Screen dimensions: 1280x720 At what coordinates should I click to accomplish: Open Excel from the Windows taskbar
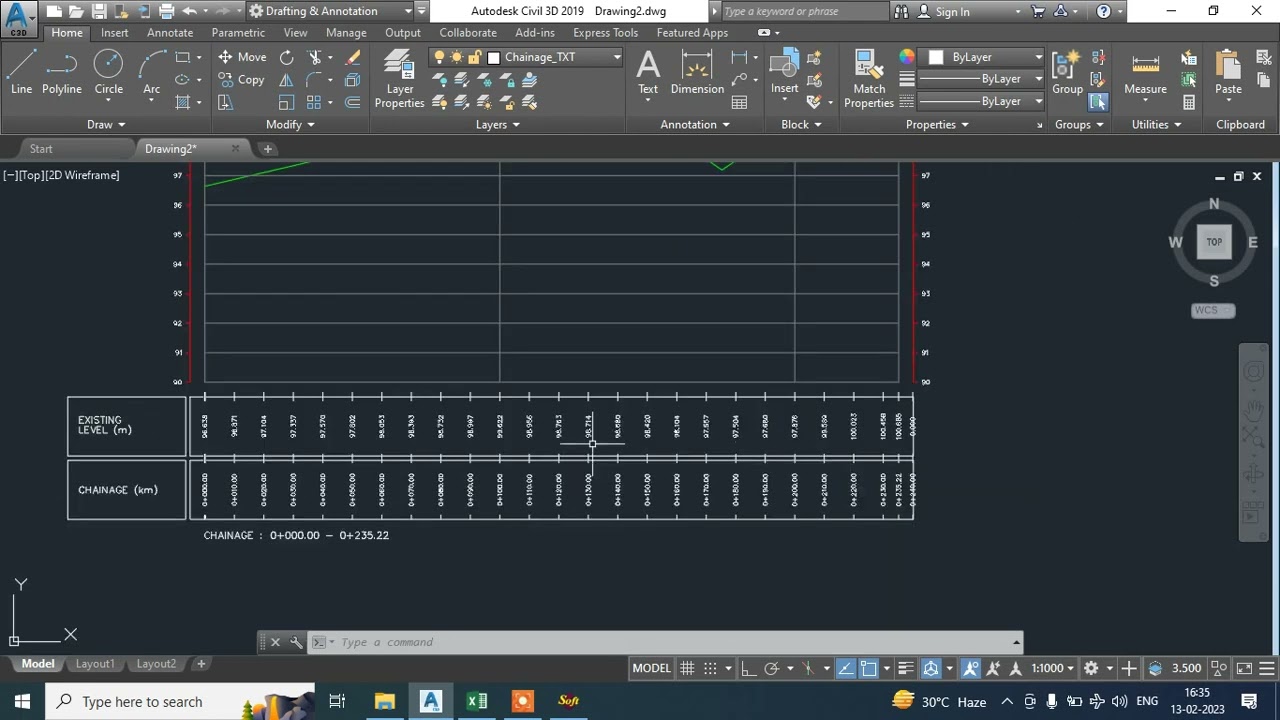click(x=477, y=701)
